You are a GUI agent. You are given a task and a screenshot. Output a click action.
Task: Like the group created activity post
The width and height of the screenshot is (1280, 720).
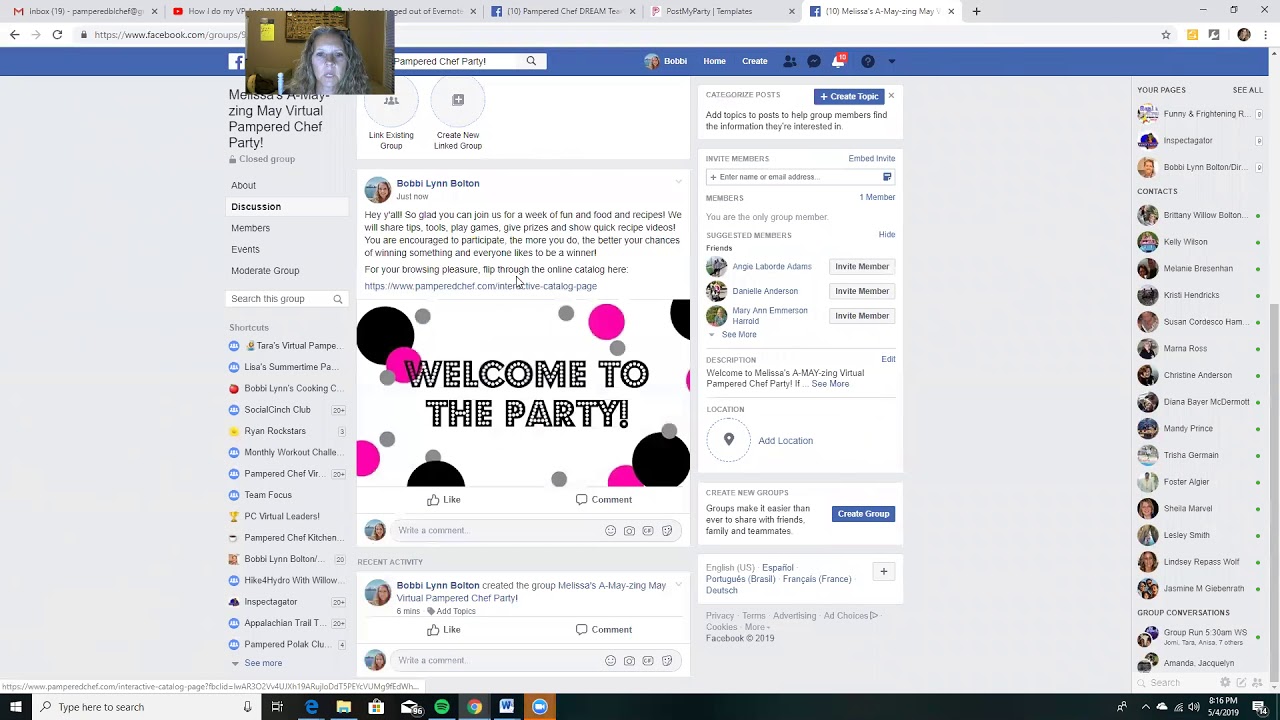click(443, 629)
